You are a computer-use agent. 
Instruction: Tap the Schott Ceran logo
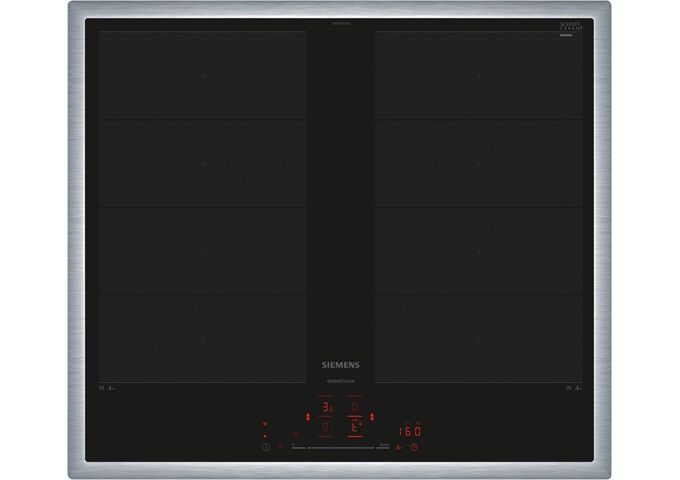571,26
